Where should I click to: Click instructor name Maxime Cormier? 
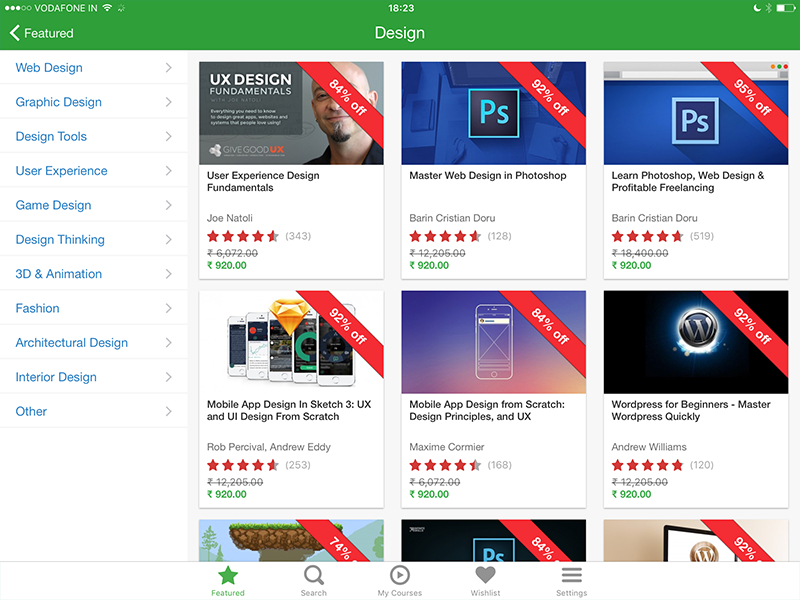pos(446,447)
